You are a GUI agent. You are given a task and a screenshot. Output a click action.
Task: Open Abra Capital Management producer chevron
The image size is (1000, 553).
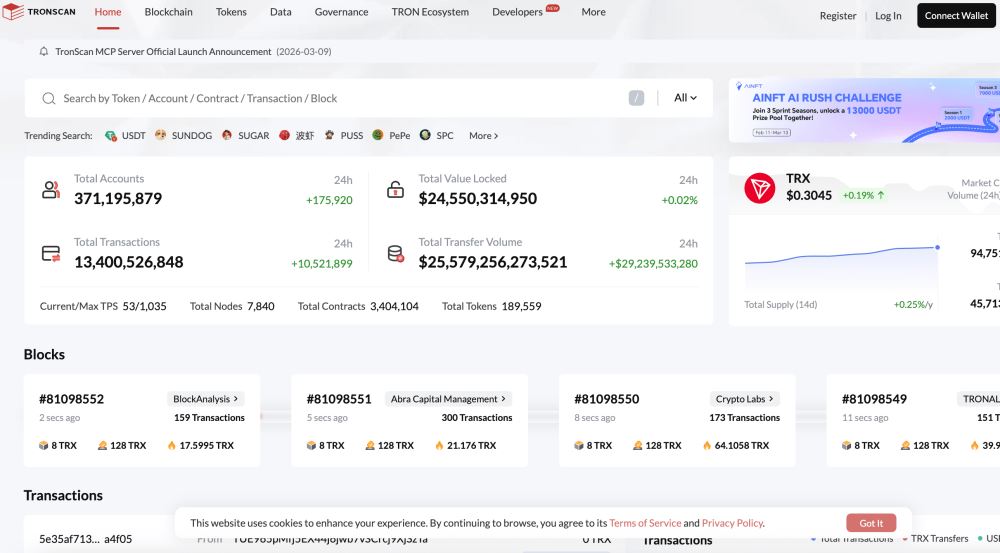click(503, 399)
